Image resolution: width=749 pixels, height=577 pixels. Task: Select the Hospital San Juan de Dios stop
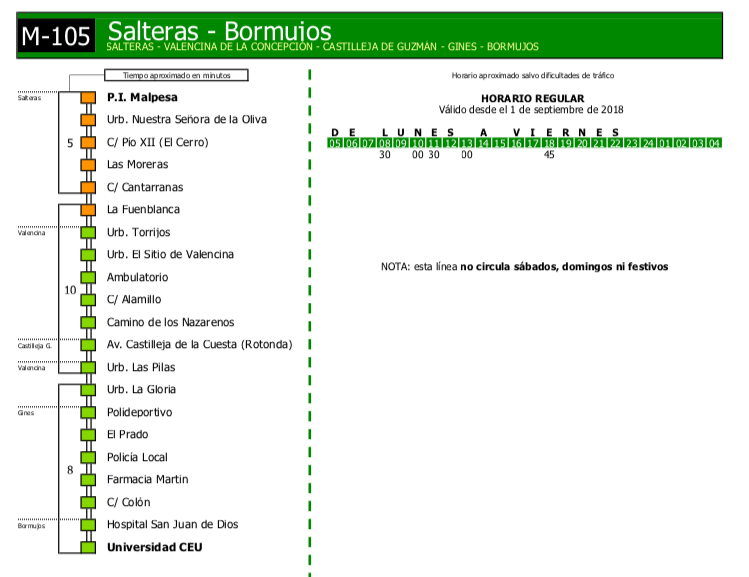click(172, 525)
